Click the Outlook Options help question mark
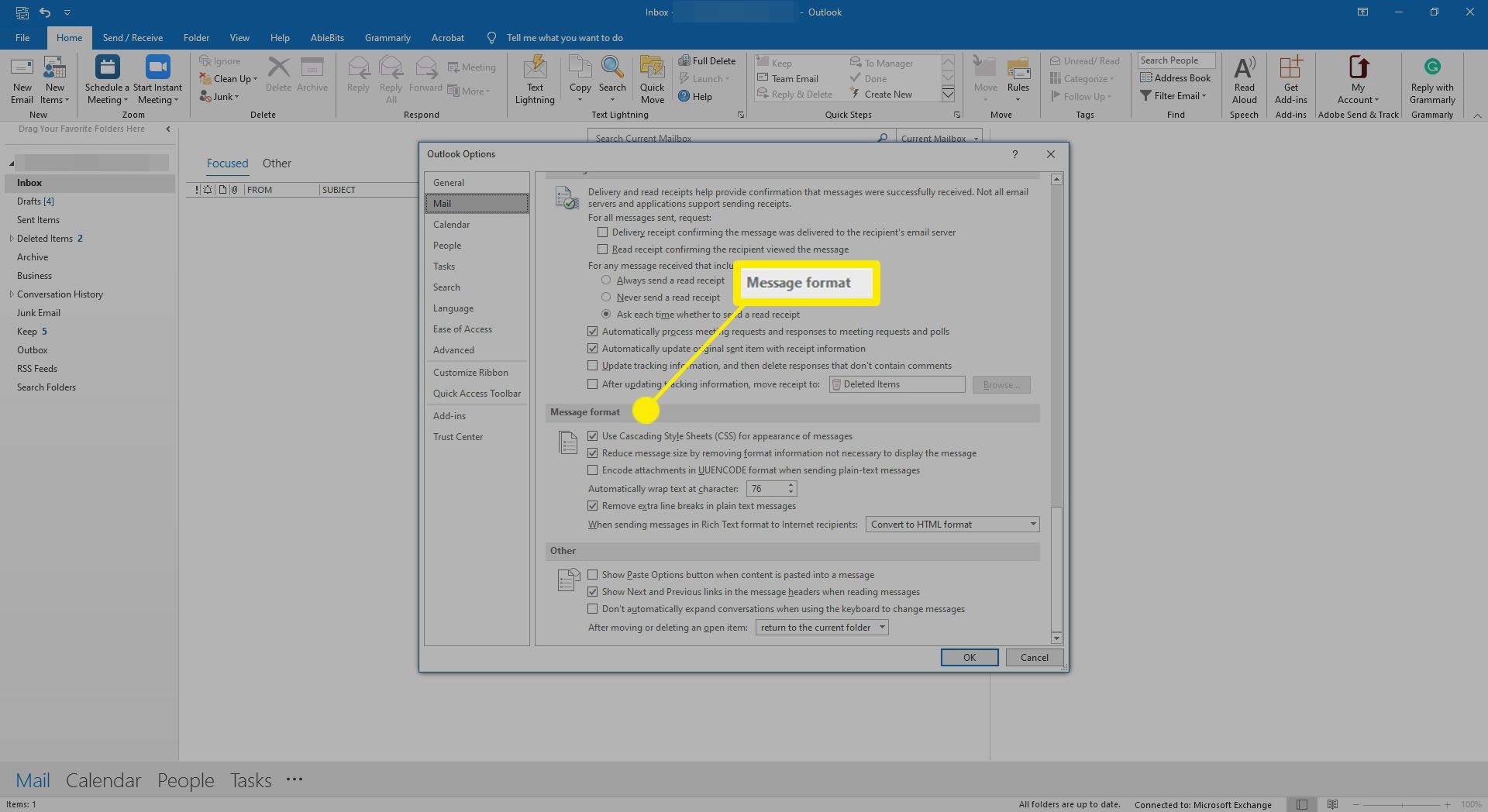 (x=1014, y=154)
